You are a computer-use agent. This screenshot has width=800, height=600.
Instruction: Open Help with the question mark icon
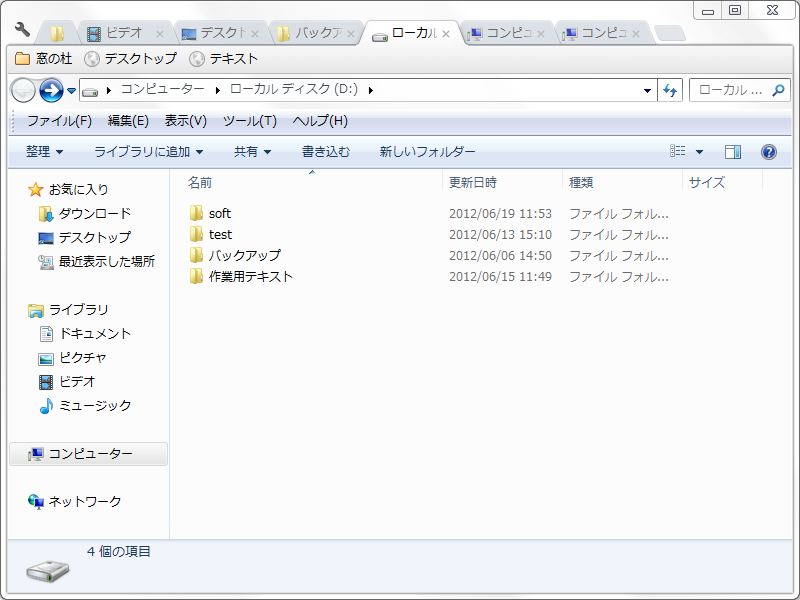pos(769,152)
